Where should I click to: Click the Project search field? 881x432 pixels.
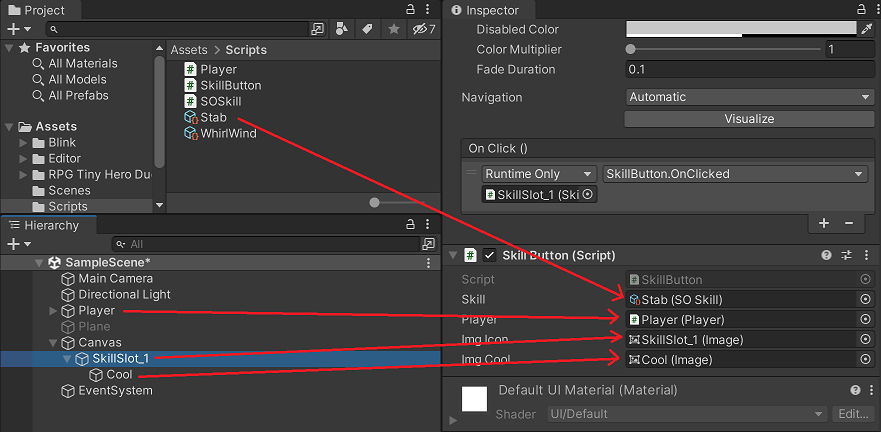tap(178, 29)
